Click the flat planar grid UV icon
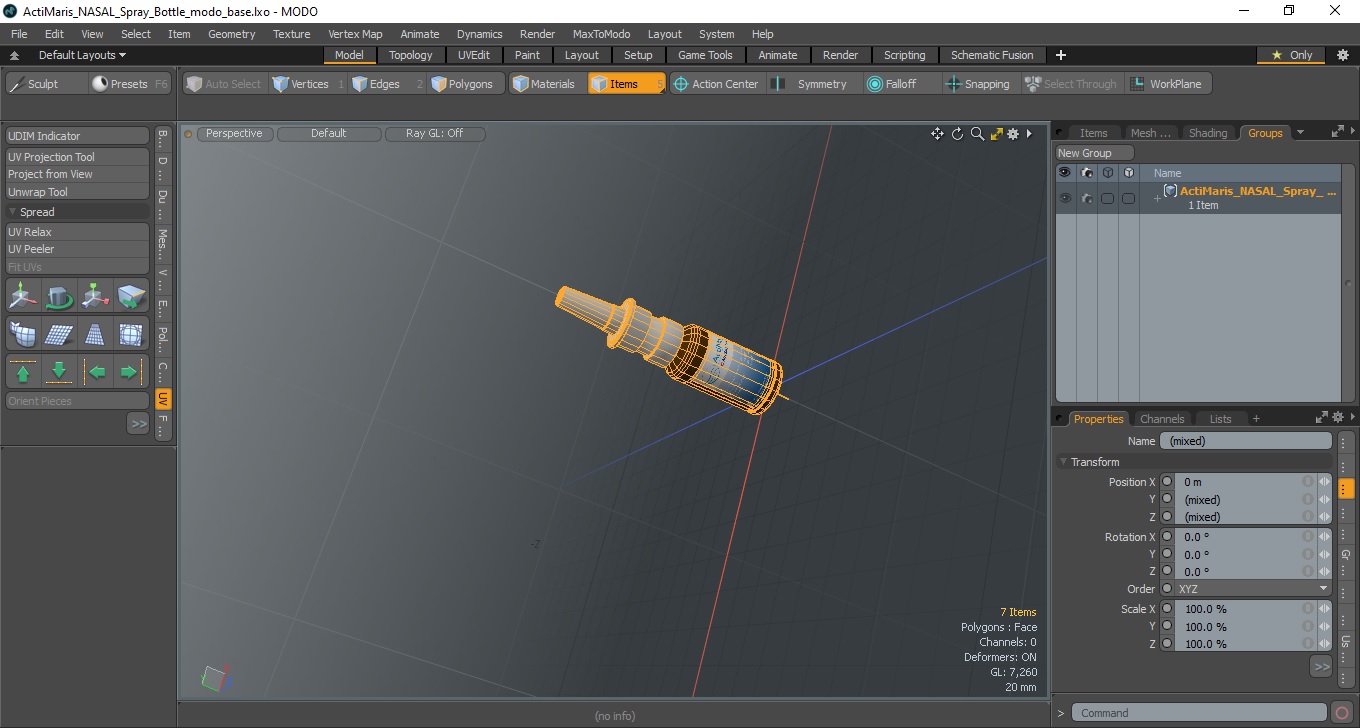Screen dimensions: 1360x728 point(59,334)
